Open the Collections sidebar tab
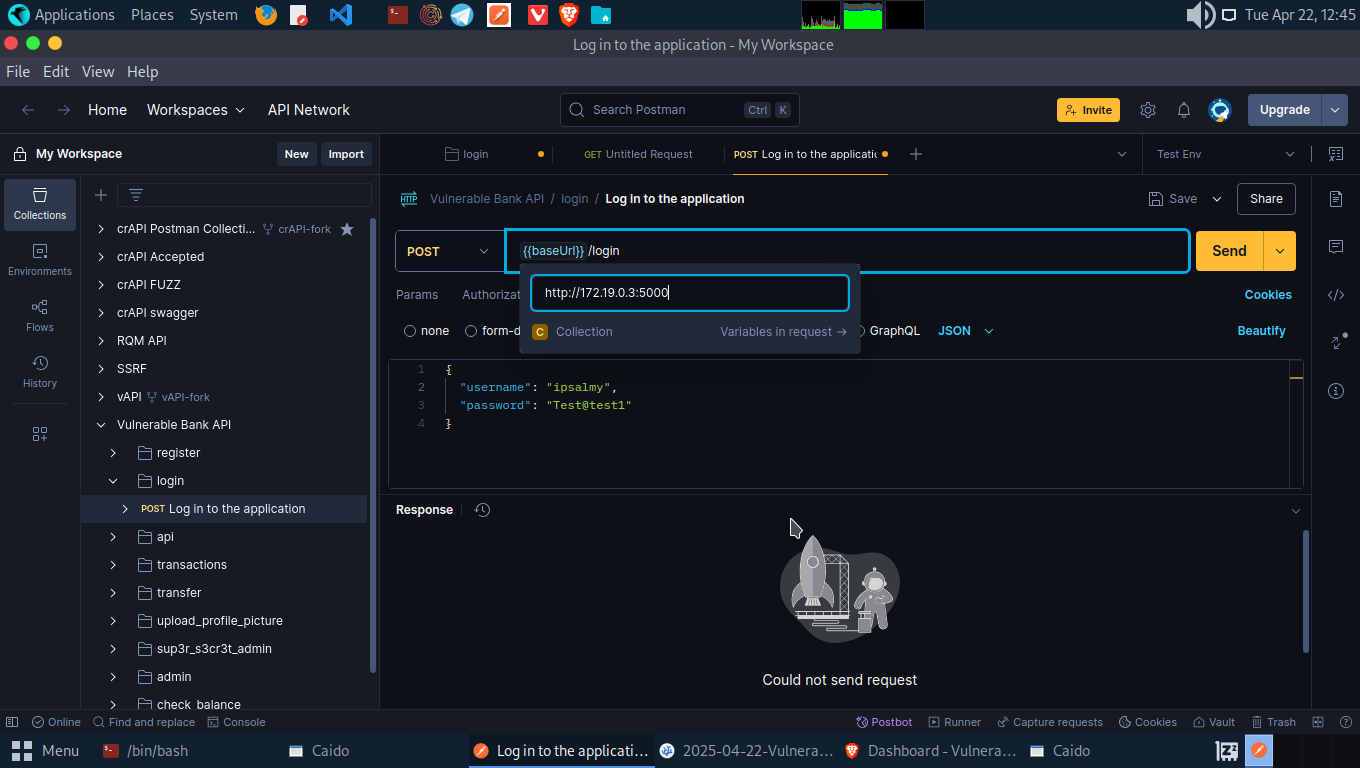The width and height of the screenshot is (1360, 768). 40,204
